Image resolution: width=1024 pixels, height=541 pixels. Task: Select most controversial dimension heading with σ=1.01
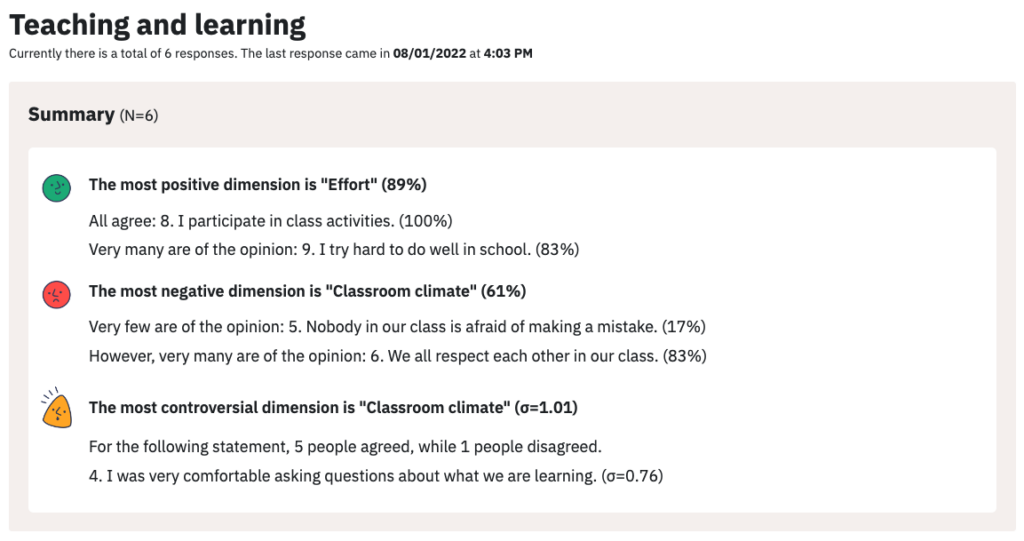pos(333,408)
